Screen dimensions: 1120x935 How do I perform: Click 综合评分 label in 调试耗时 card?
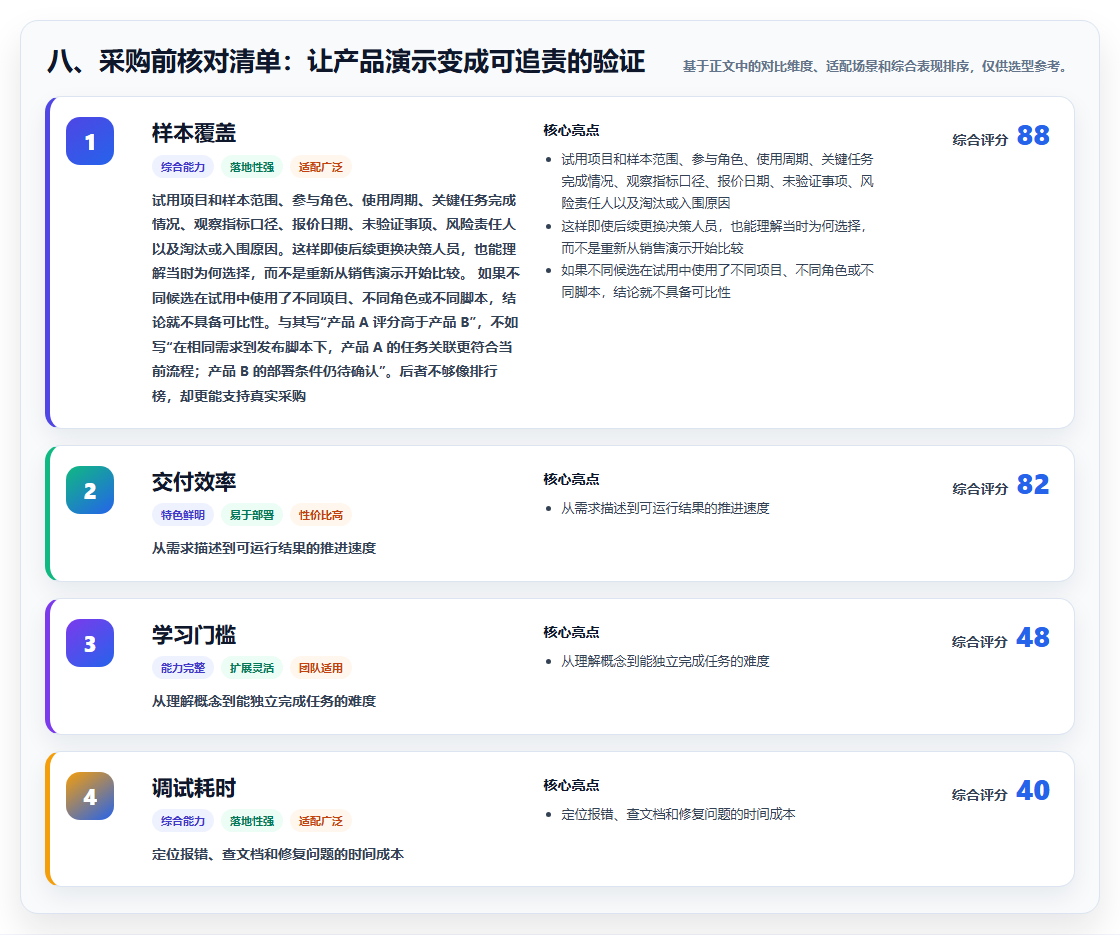point(980,795)
